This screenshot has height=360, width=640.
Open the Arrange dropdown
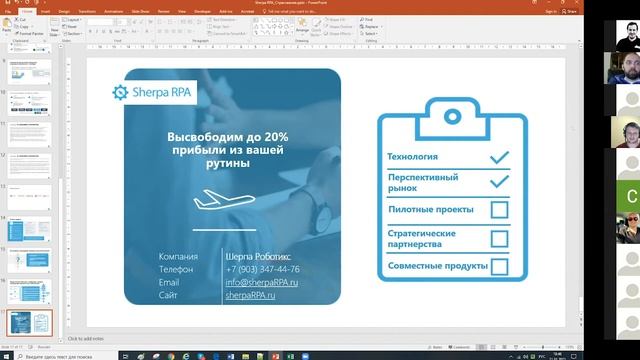tap(302, 26)
